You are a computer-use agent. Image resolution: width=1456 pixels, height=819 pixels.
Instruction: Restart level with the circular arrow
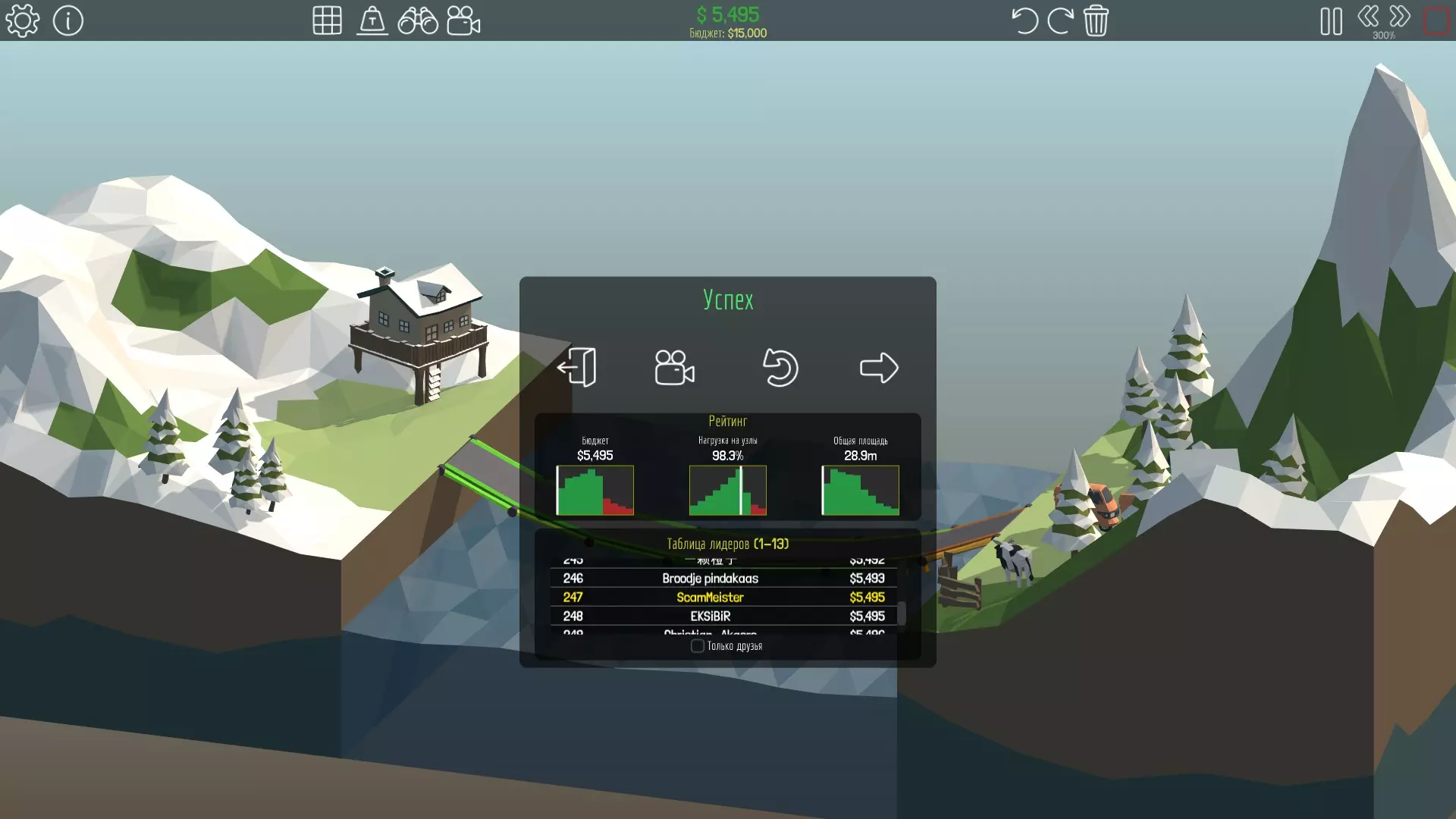point(780,368)
